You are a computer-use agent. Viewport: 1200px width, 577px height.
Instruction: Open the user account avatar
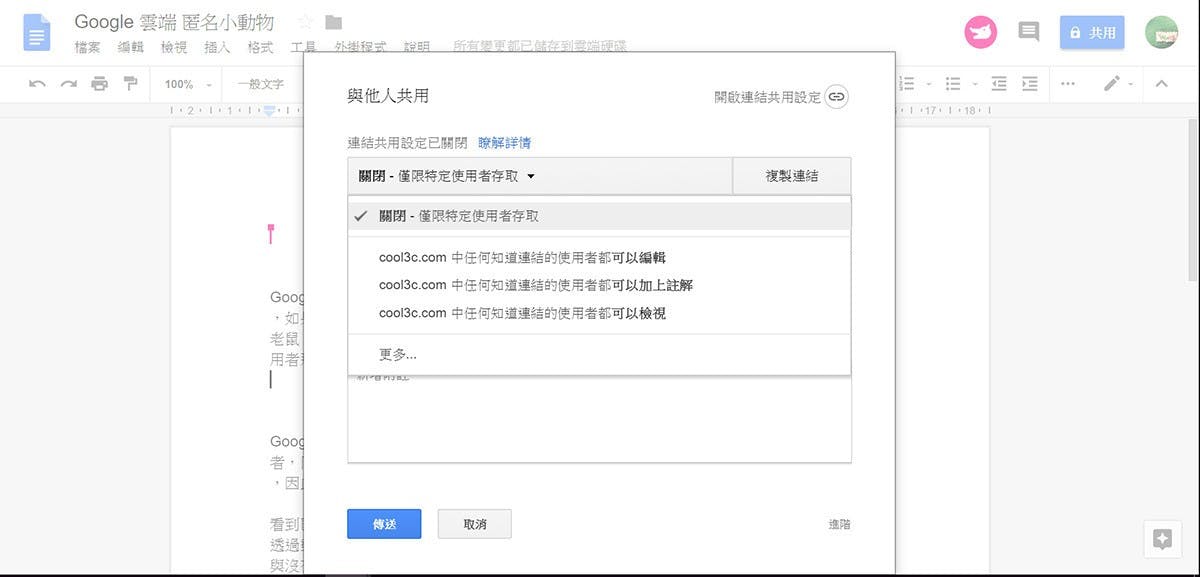[x=1161, y=33]
